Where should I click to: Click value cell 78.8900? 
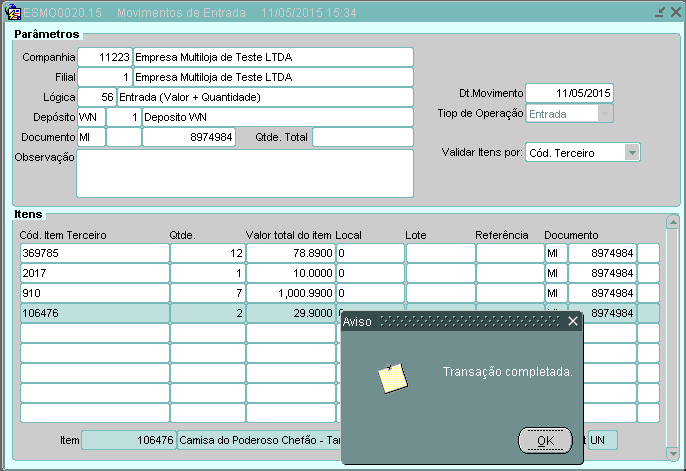(290, 253)
